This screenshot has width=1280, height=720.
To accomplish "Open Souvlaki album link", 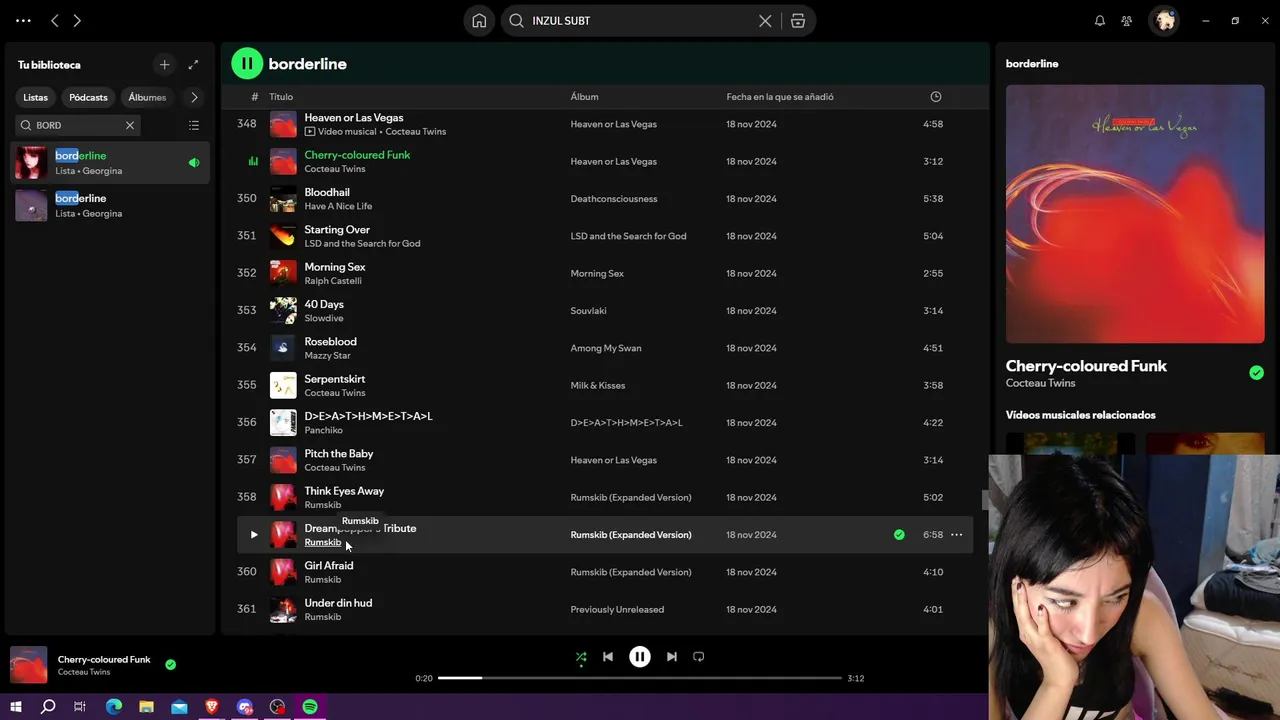I will point(588,311).
